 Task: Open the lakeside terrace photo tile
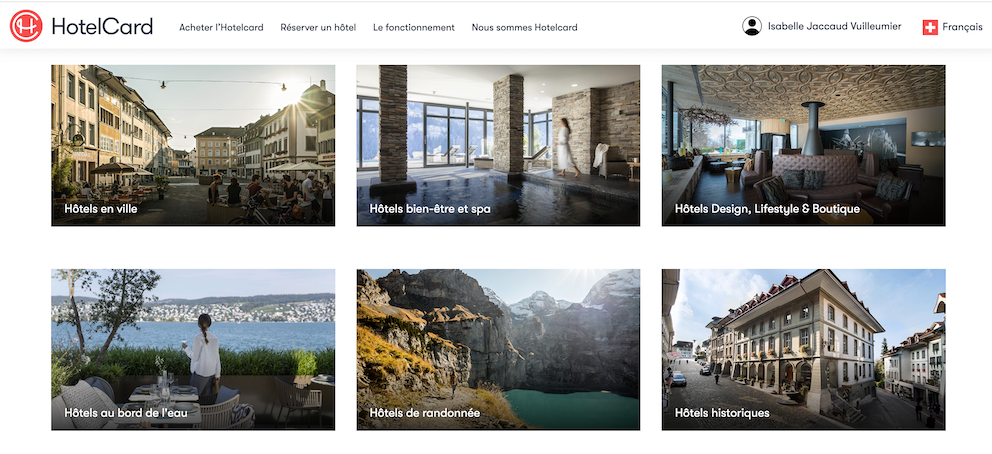(x=193, y=335)
